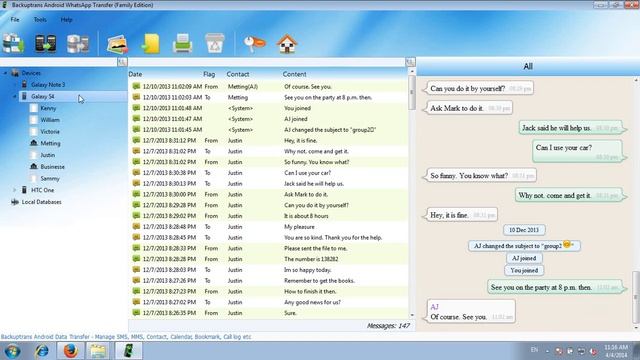Click the phone-to-phone transfer toolbar icon
The width and height of the screenshot is (640, 360).
pos(45,44)
